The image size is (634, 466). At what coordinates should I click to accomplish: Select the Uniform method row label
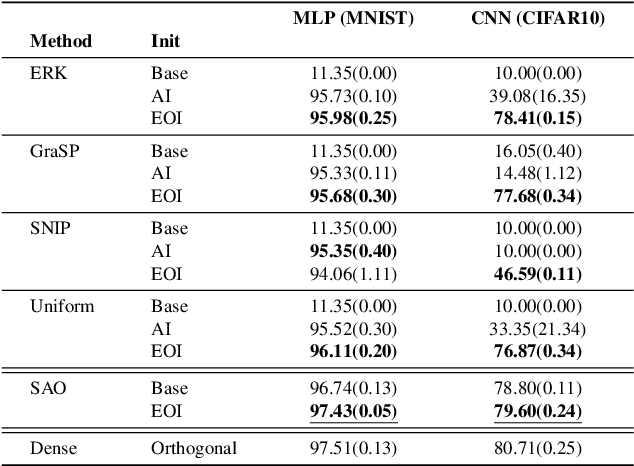pyautogui.click(x=62, y=307)
